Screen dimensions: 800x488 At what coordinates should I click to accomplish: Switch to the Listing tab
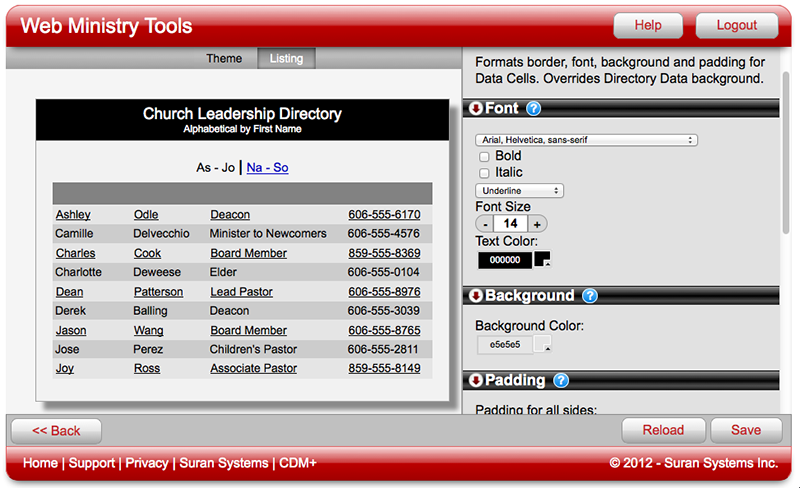286,59
